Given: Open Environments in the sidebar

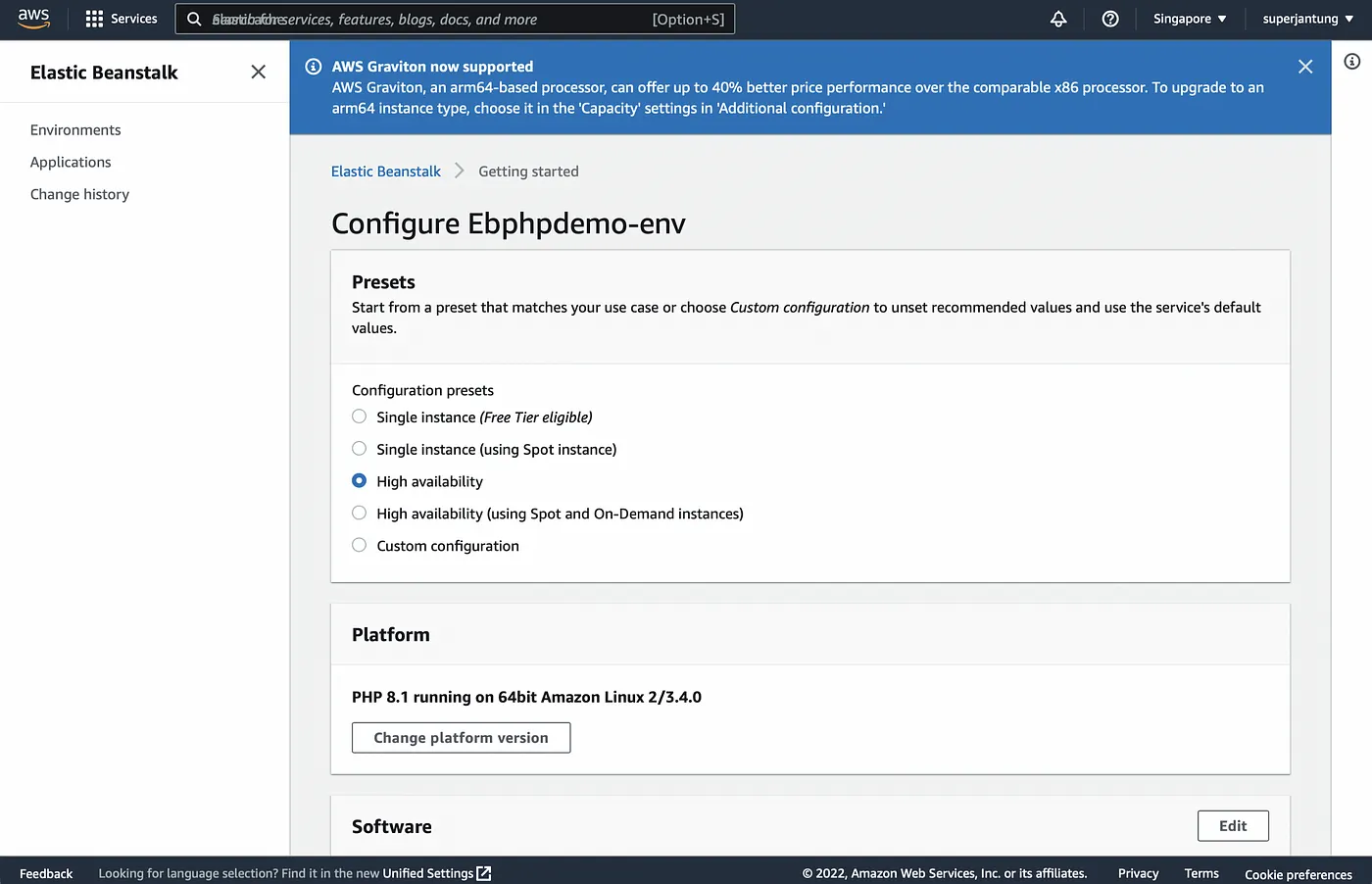Looking at the screenshot, I should 75,130.
